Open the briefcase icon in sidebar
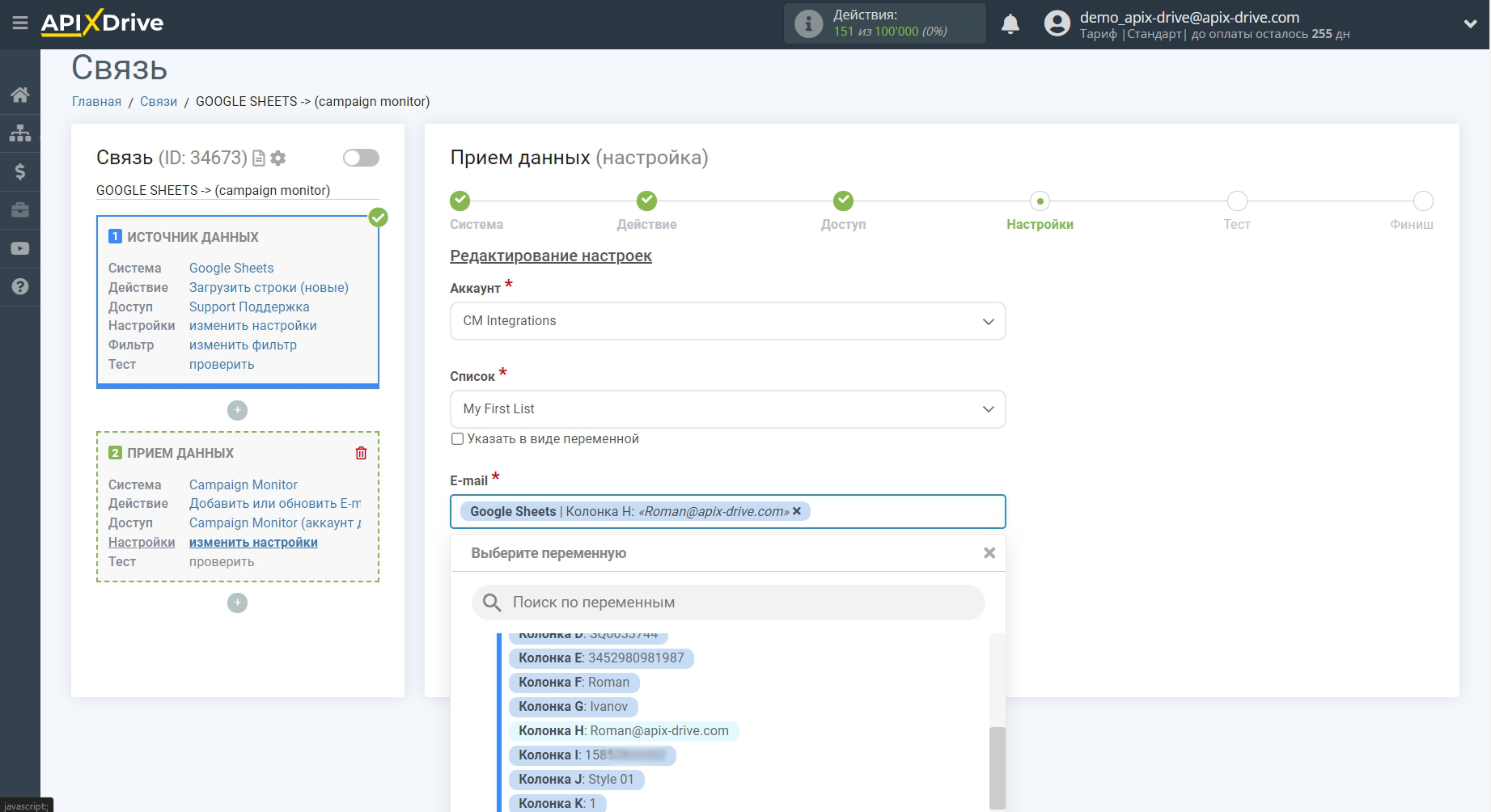This screenshot has height=812, width=1491. [20, 210]
